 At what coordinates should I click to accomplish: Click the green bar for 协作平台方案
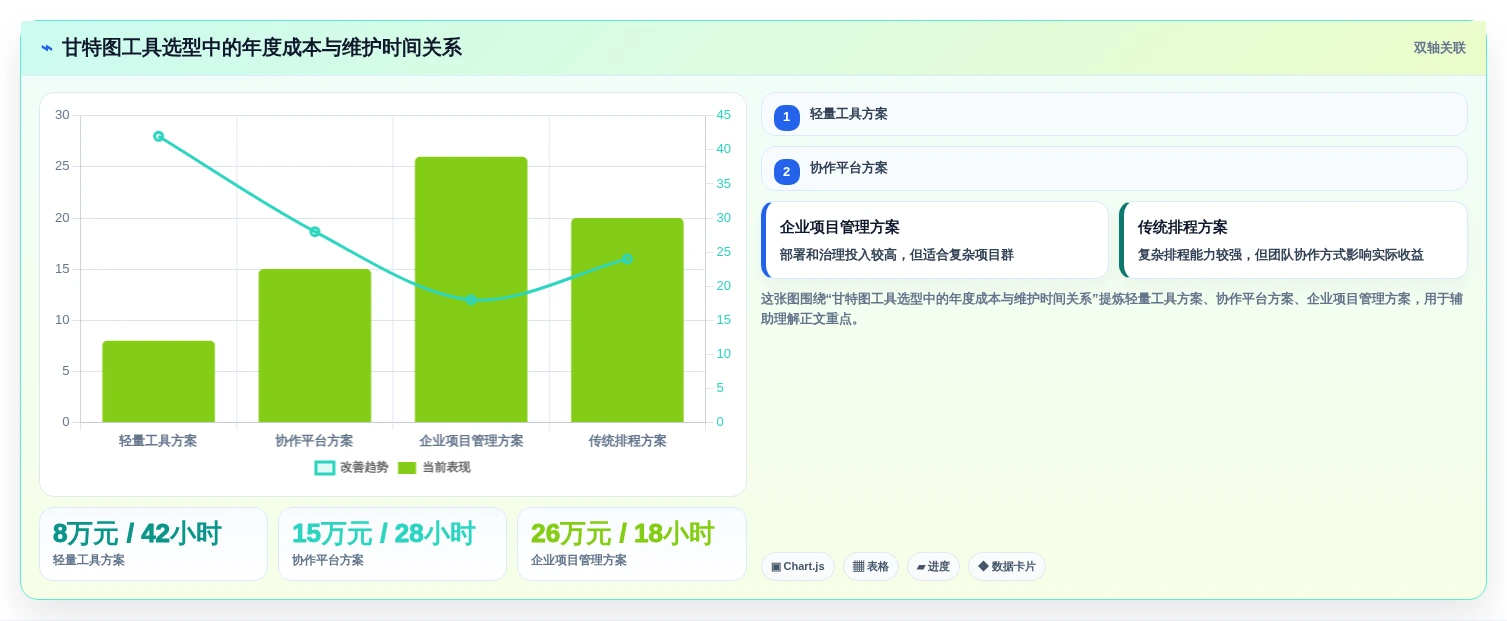pos(315,345)
